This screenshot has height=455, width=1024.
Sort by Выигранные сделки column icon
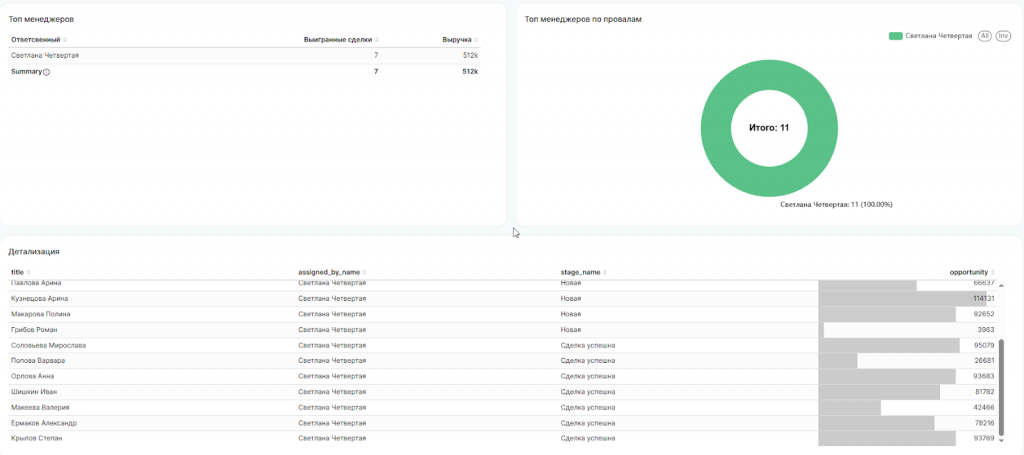point(377,40)
